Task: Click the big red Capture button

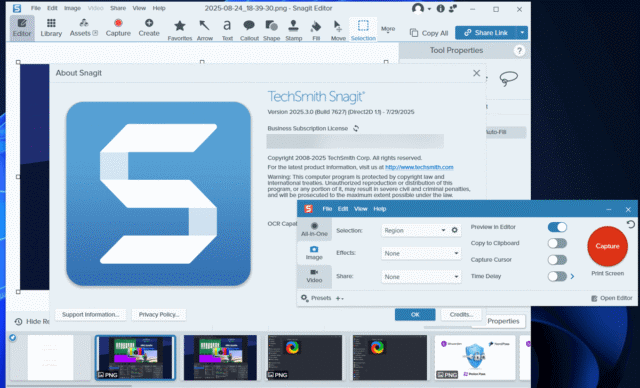Action: coord(607,246)
